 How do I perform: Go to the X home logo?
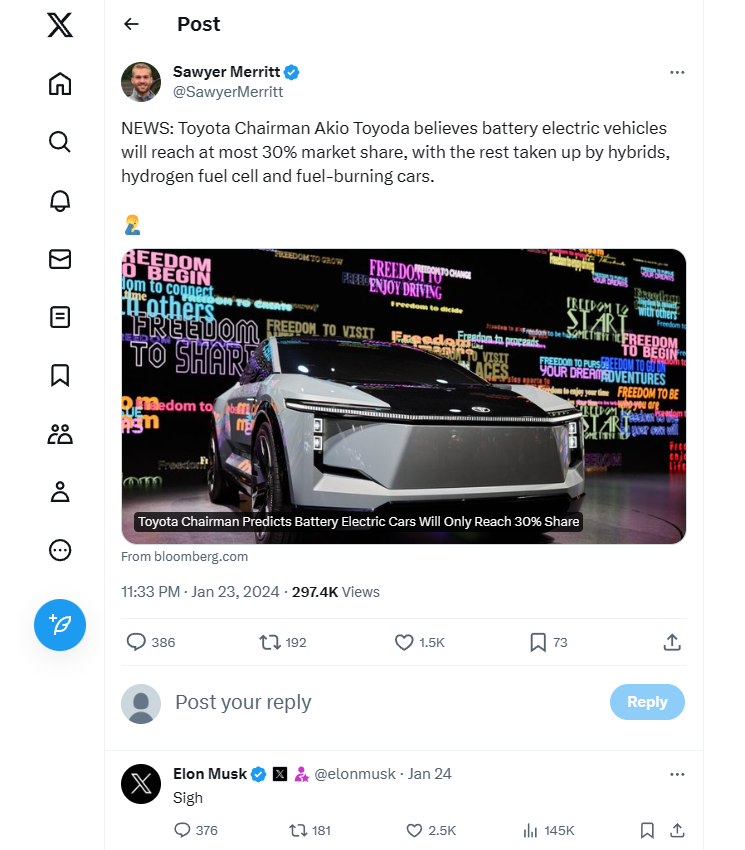click(x=60, y=25)
